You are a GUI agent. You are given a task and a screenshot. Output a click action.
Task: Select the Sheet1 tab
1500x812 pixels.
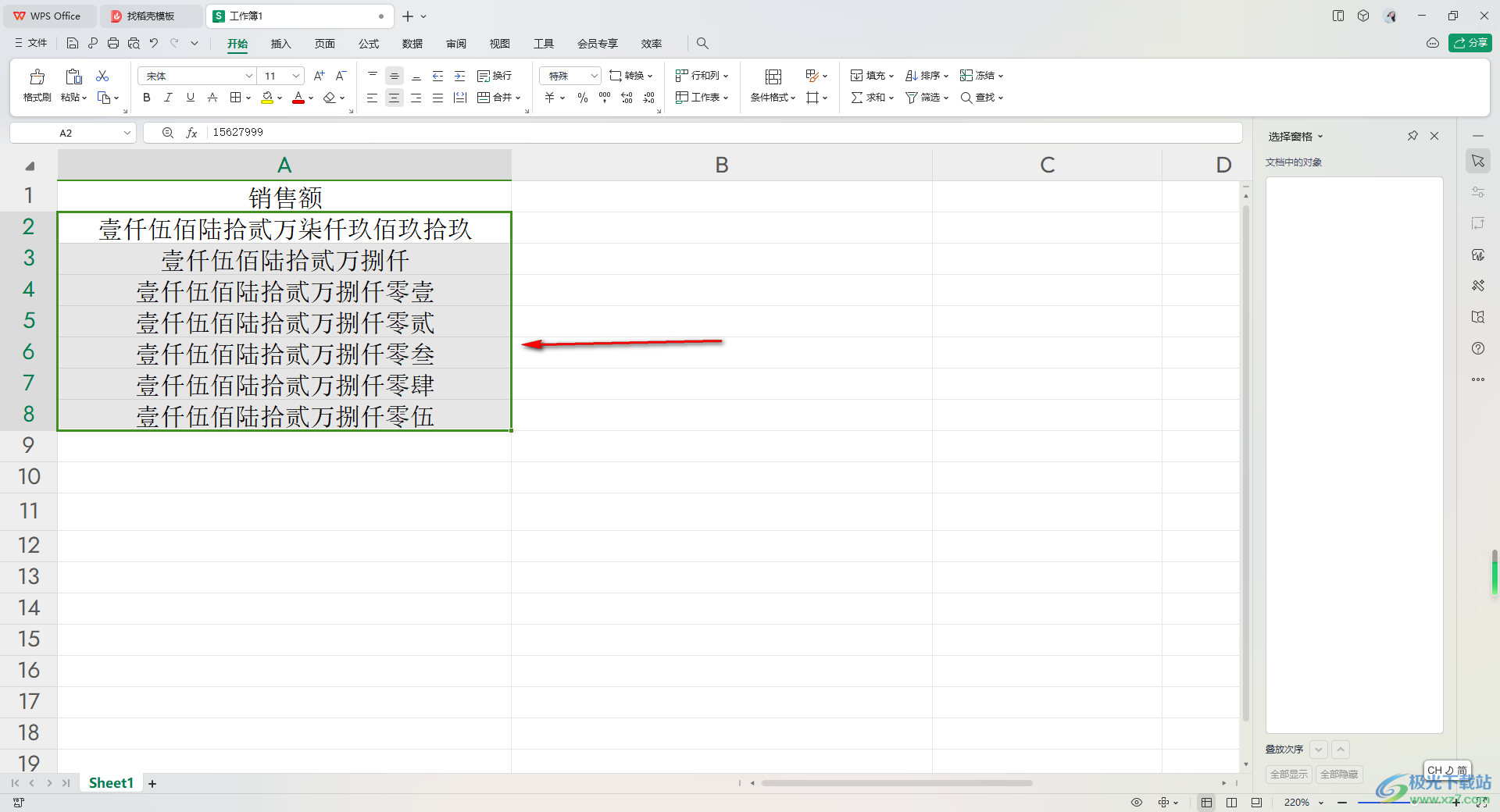point(111,783)
